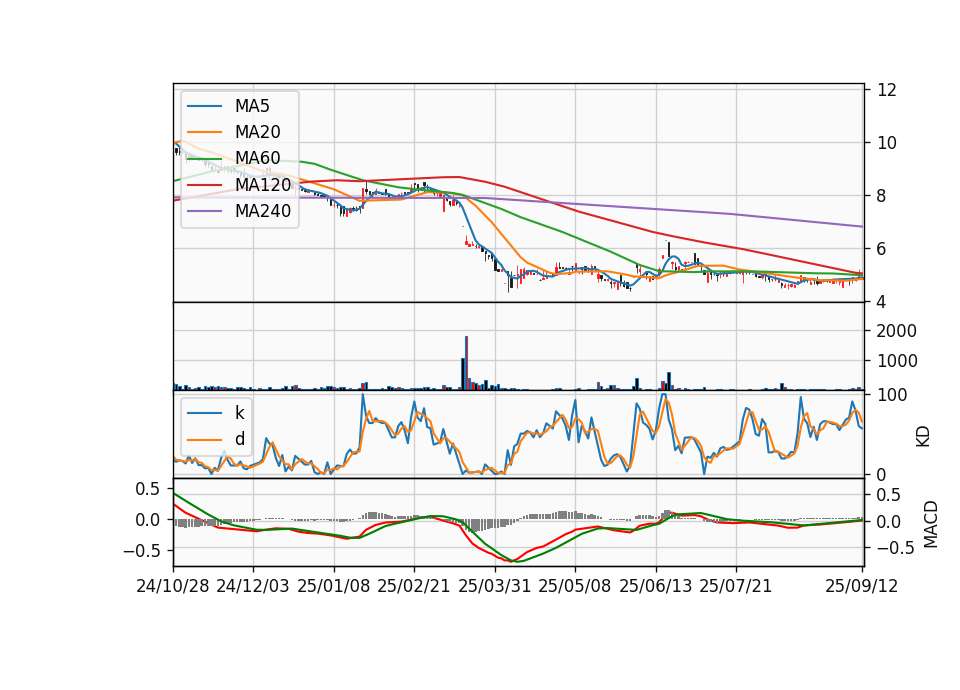Click the 25/09/12 date axis label
The width and height of the screenshot is (960, 690).
[x=862, y=586]
